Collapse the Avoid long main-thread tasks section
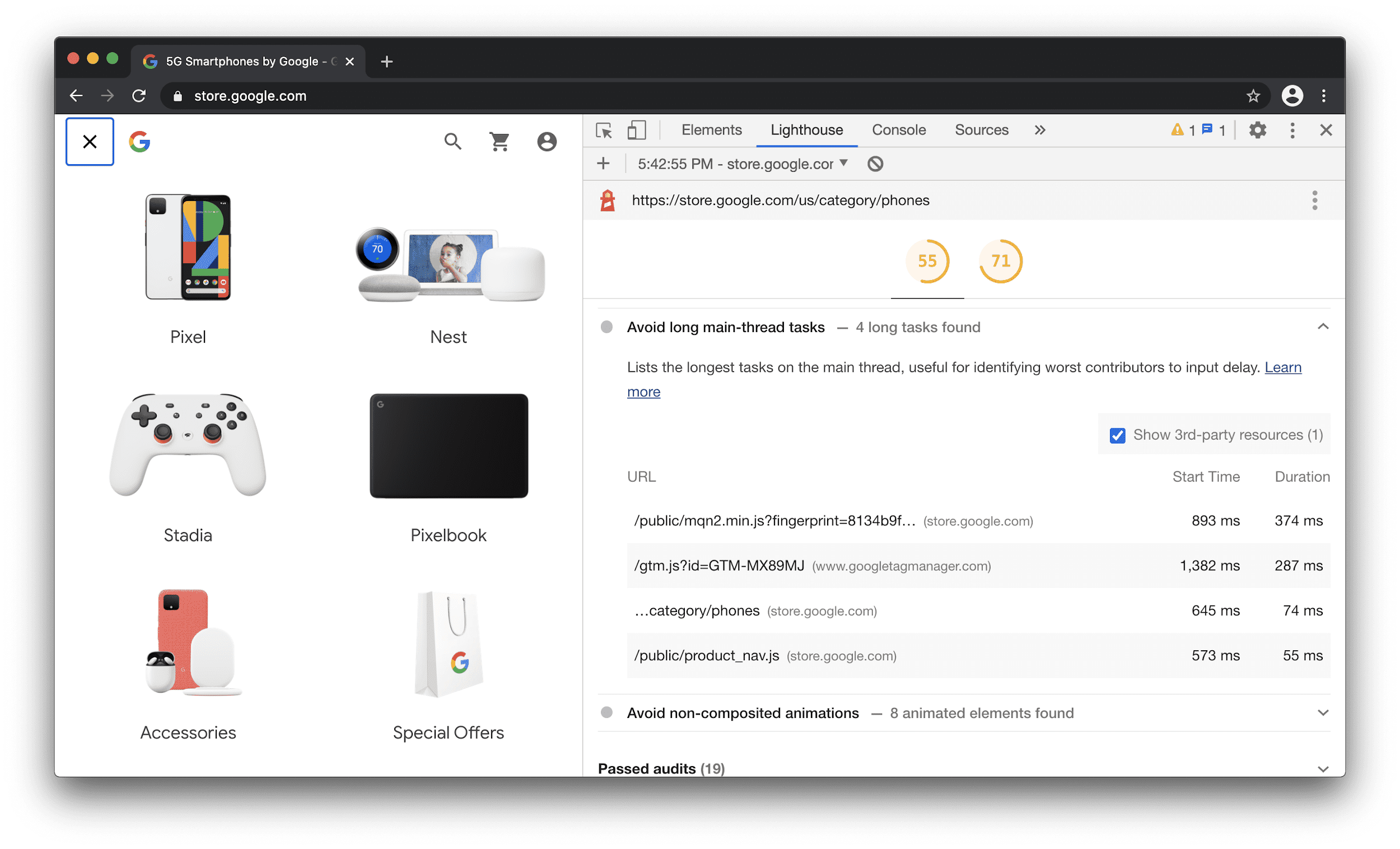 click(1323, 326)
